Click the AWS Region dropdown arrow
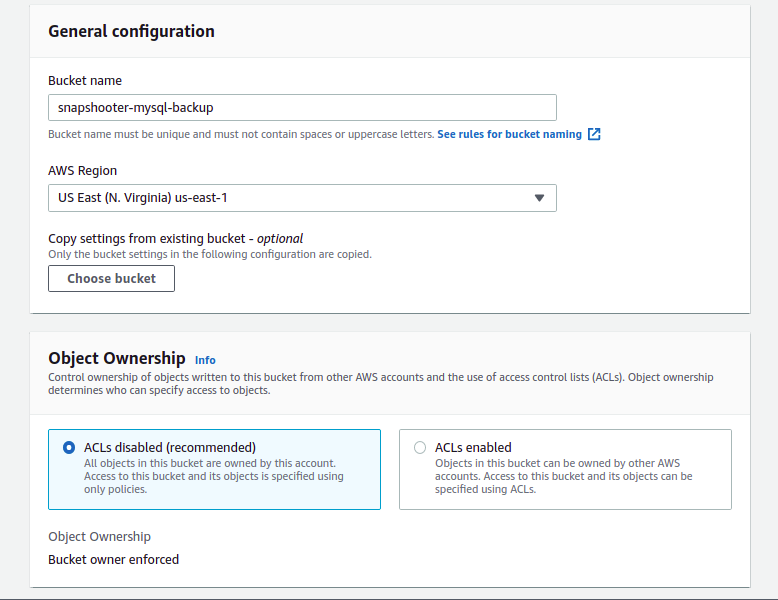The width and height of the screenshot is (778, 600). tap(539, 198)
